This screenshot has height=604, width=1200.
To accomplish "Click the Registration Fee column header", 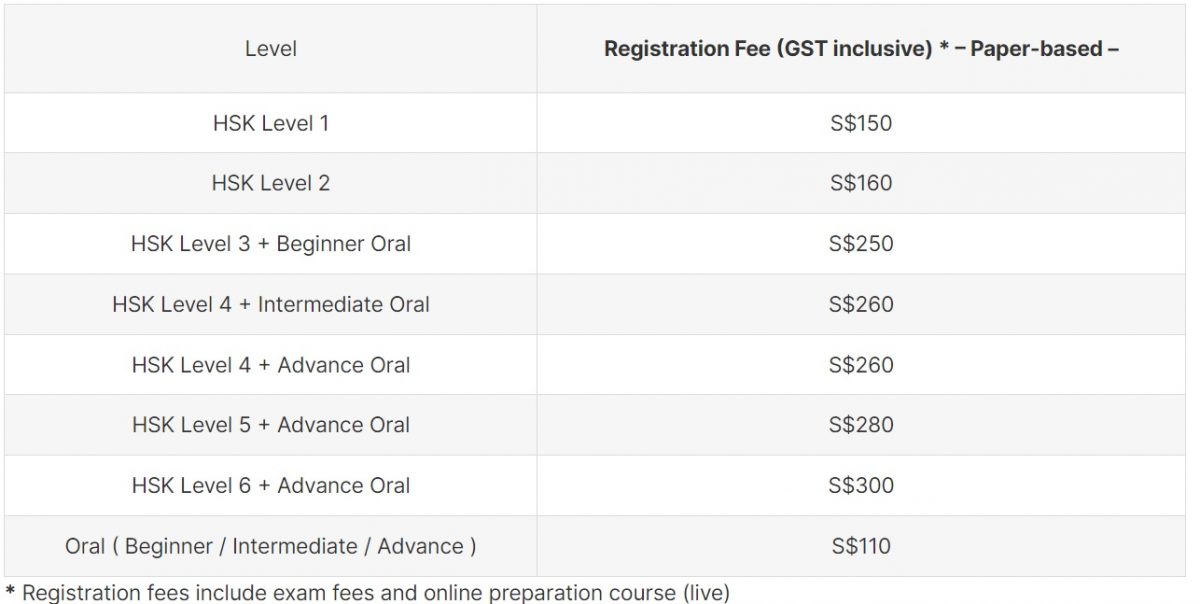I will [x=861, y=48].
